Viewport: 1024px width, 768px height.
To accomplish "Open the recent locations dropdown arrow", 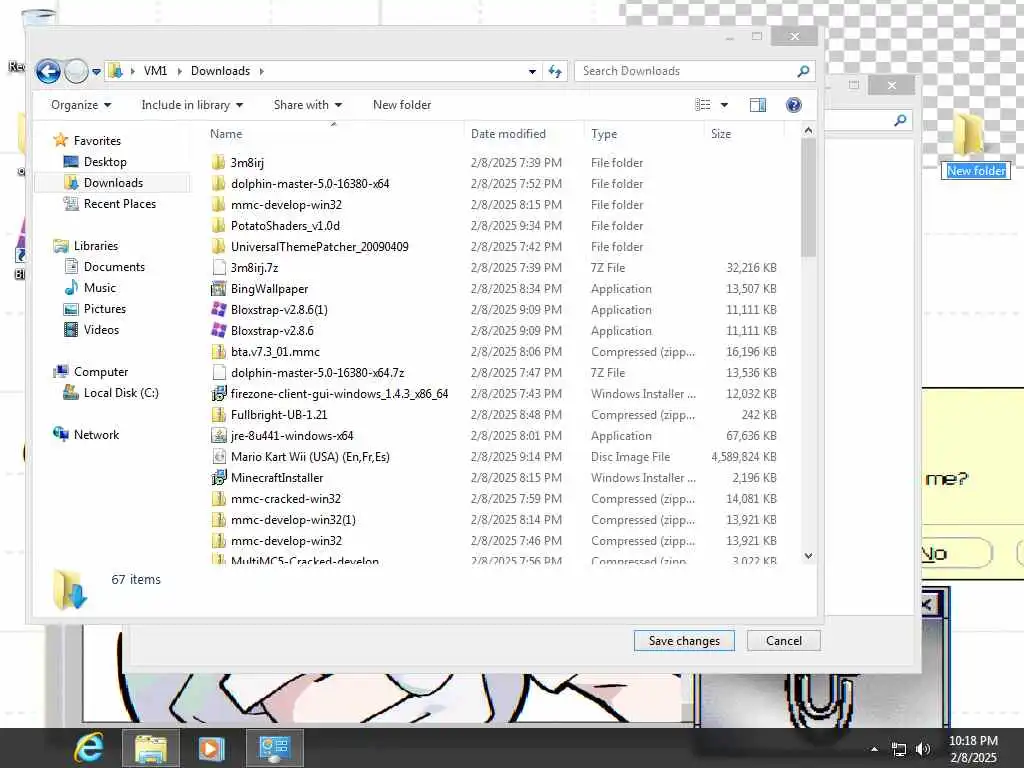I will tap(97, 71).
